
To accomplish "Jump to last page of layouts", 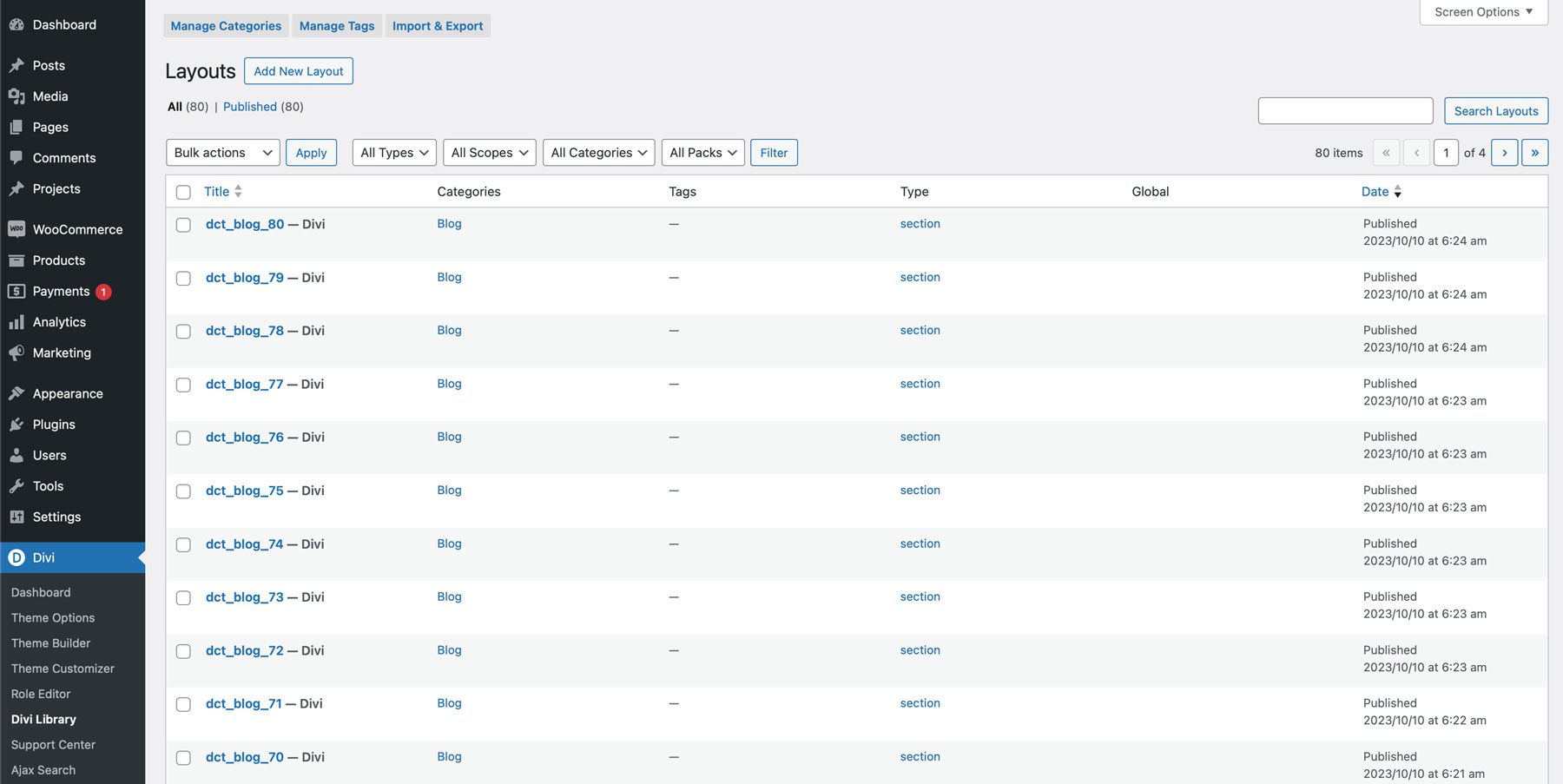I will (x=1535, y=153).
